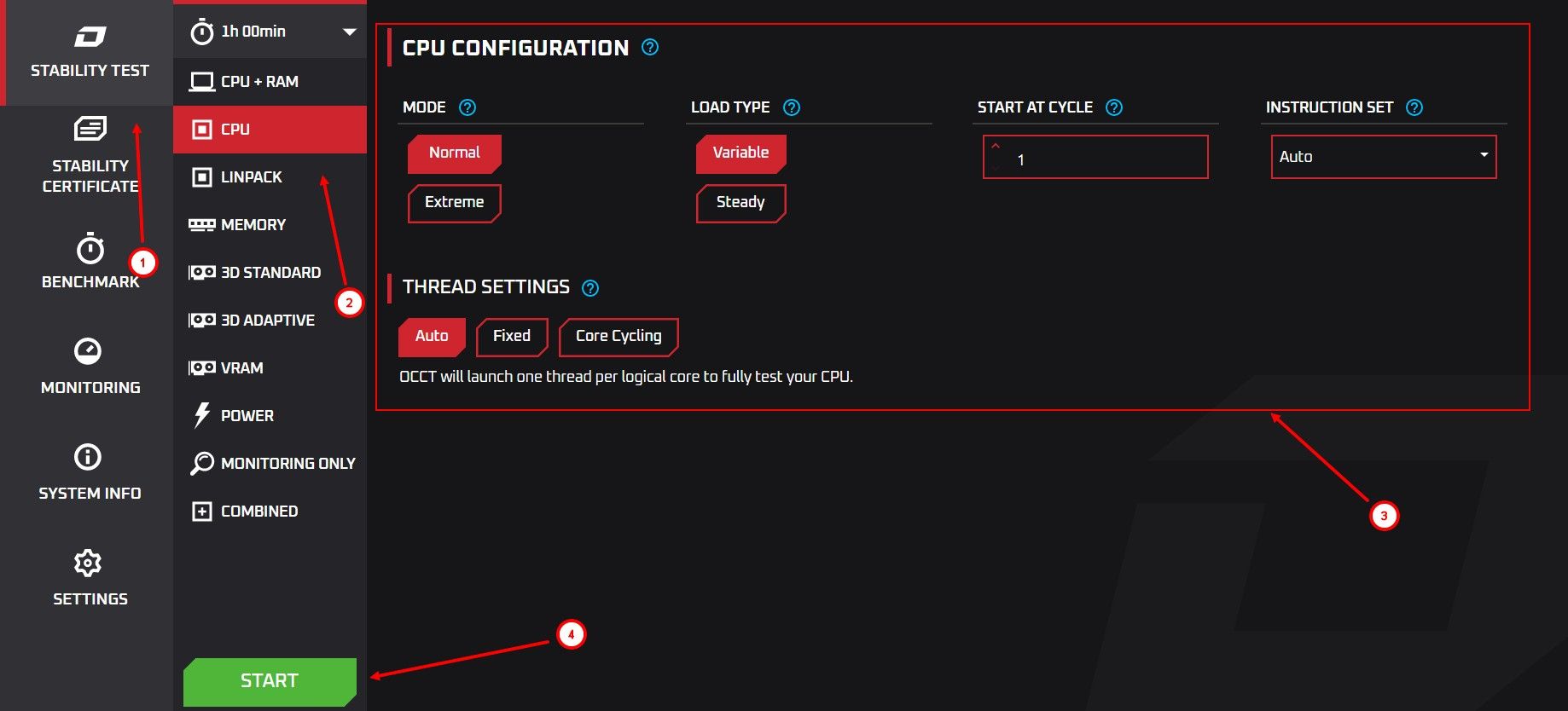The height and width of the screenshot is (711, 1568).
Task: Set thread settings to Auto
Action: coord(432,337)
